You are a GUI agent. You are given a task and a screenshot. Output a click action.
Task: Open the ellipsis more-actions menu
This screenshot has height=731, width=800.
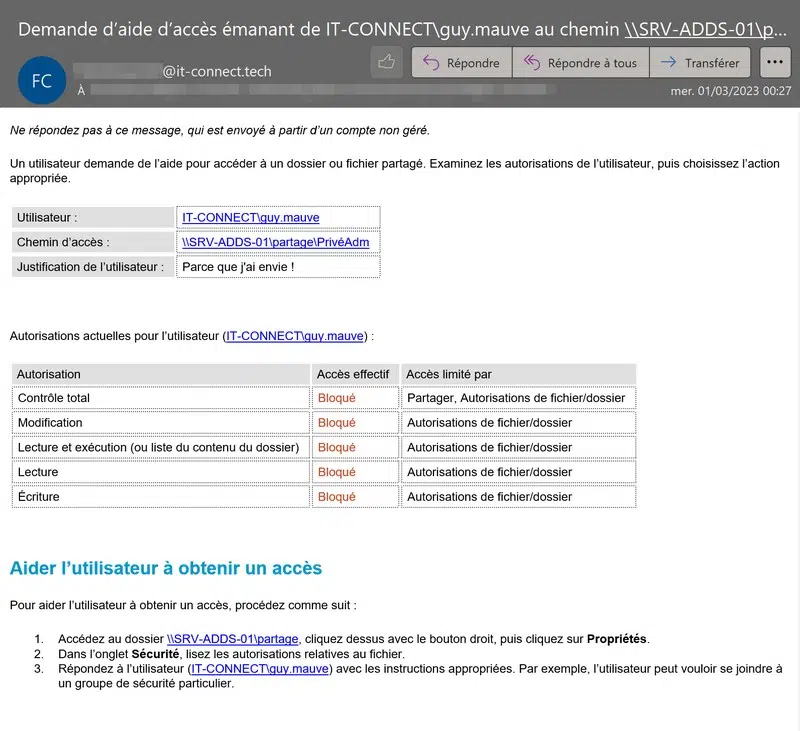(x=774, y=62)
